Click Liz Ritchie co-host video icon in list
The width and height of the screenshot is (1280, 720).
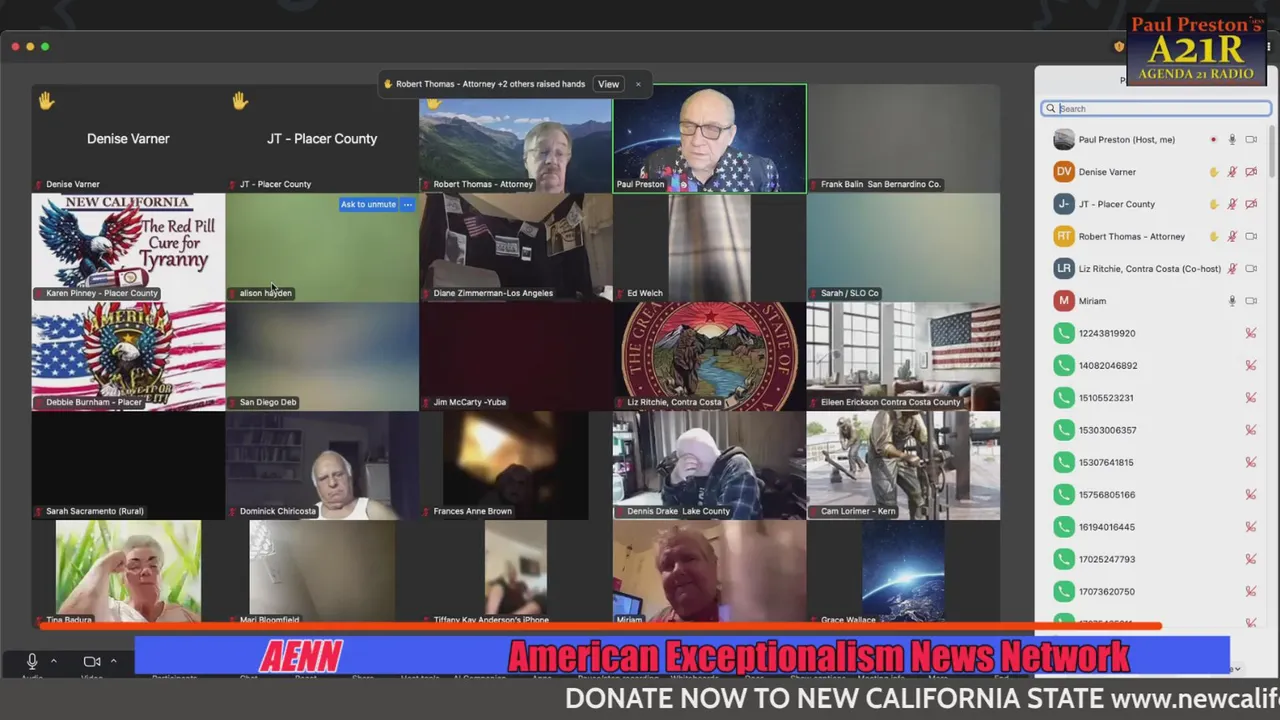pos(1251,269)
